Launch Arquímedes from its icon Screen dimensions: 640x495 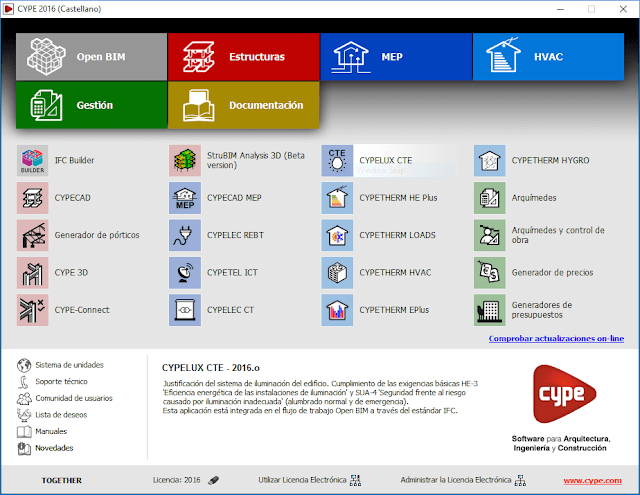[489, 198]
